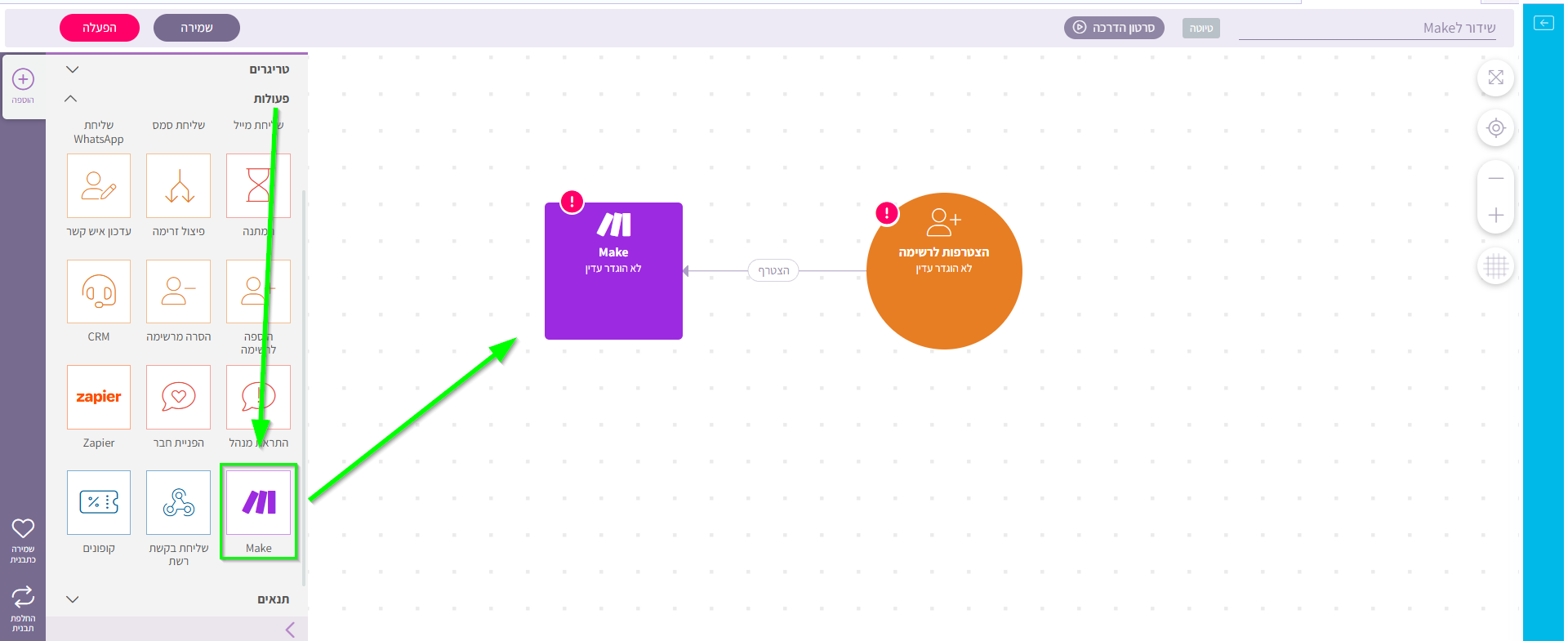Screen dimensions: 1568x641
Task: Click the red הפעלה button
Action: [100, 28]
